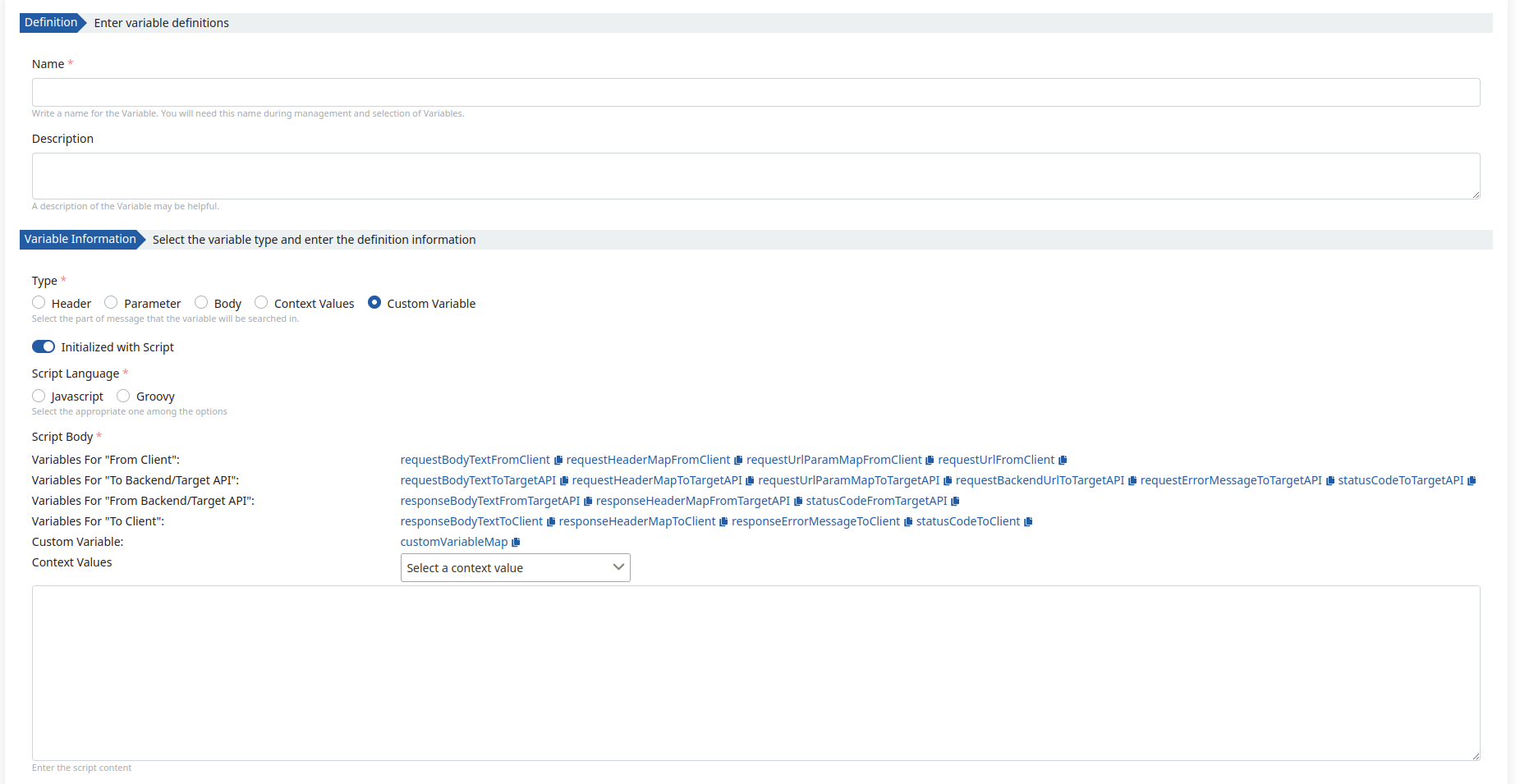Viewport: 1520px width, 784px height.
Task: Select the Header type radio button
Action: coord(39,303)
